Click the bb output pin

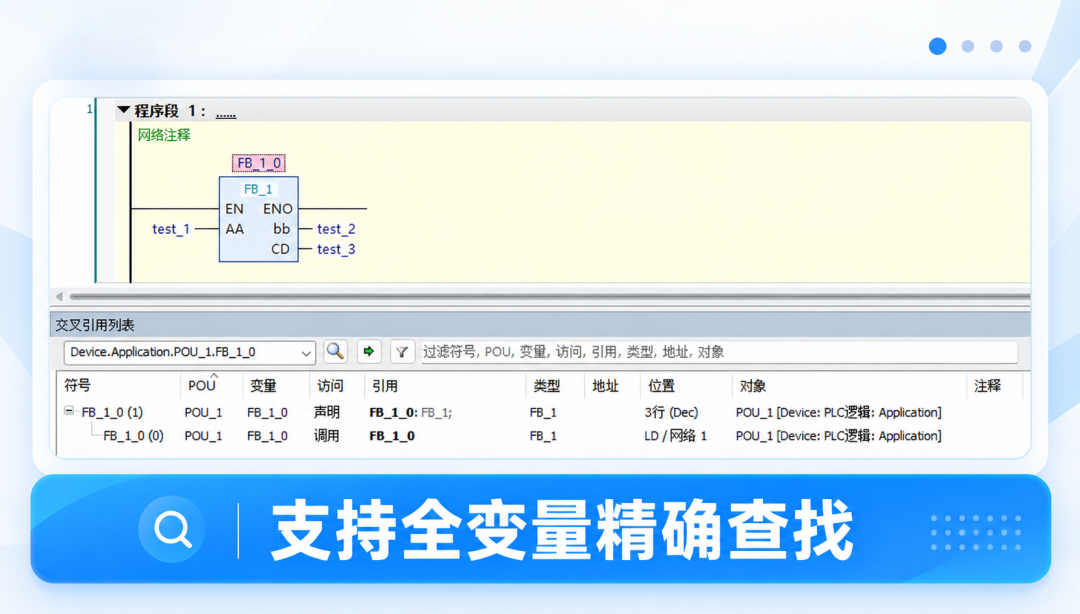tap(281, 229)
